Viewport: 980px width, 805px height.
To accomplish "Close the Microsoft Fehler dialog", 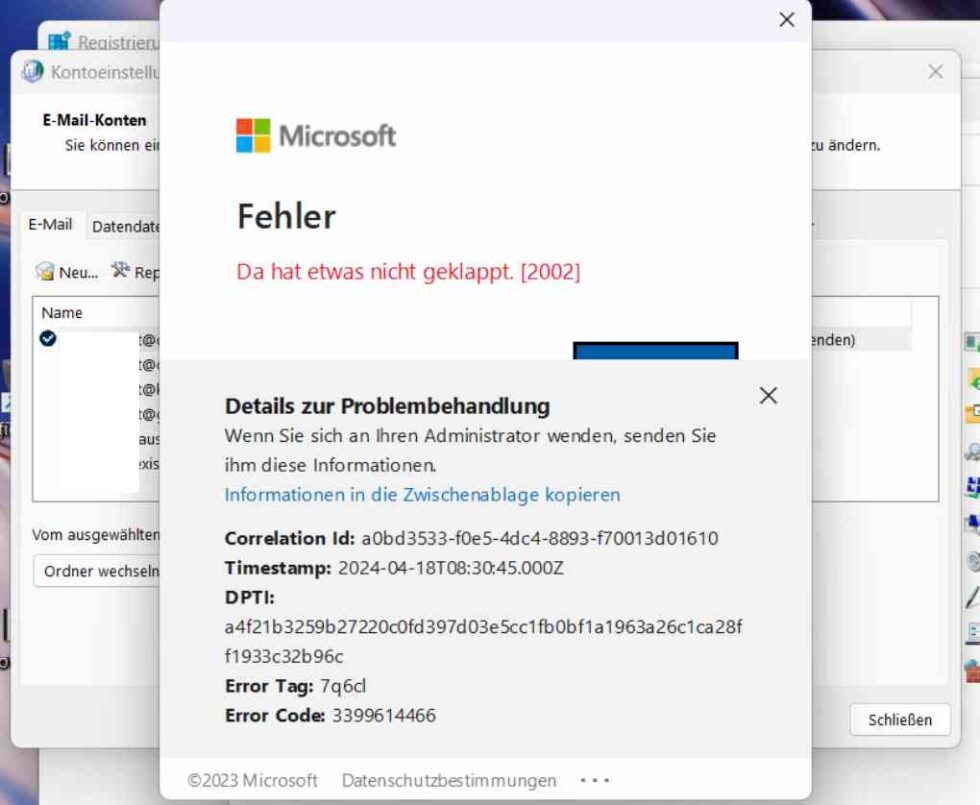I will pos(787,20).
